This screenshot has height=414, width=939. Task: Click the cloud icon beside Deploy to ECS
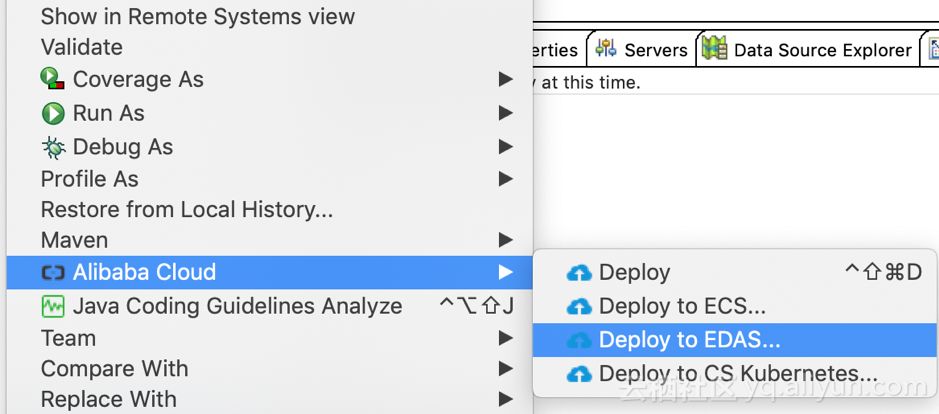[579, 307]
